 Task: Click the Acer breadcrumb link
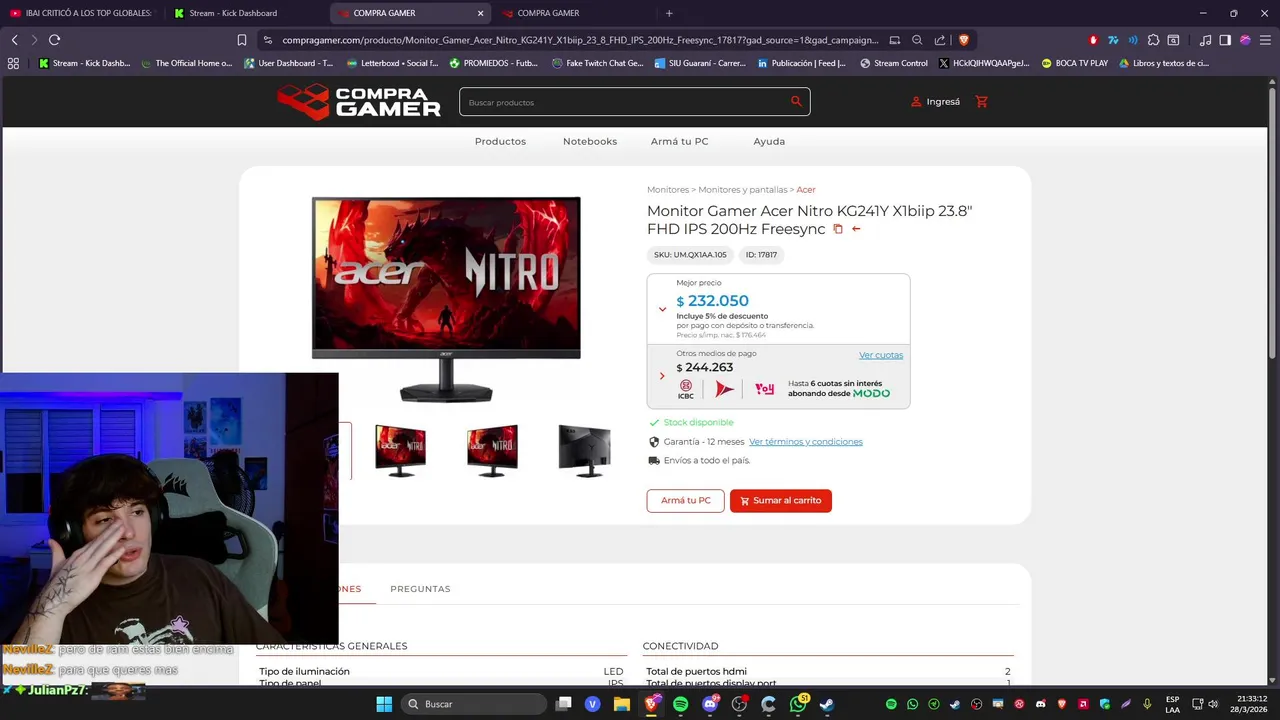tap(806, 189)
